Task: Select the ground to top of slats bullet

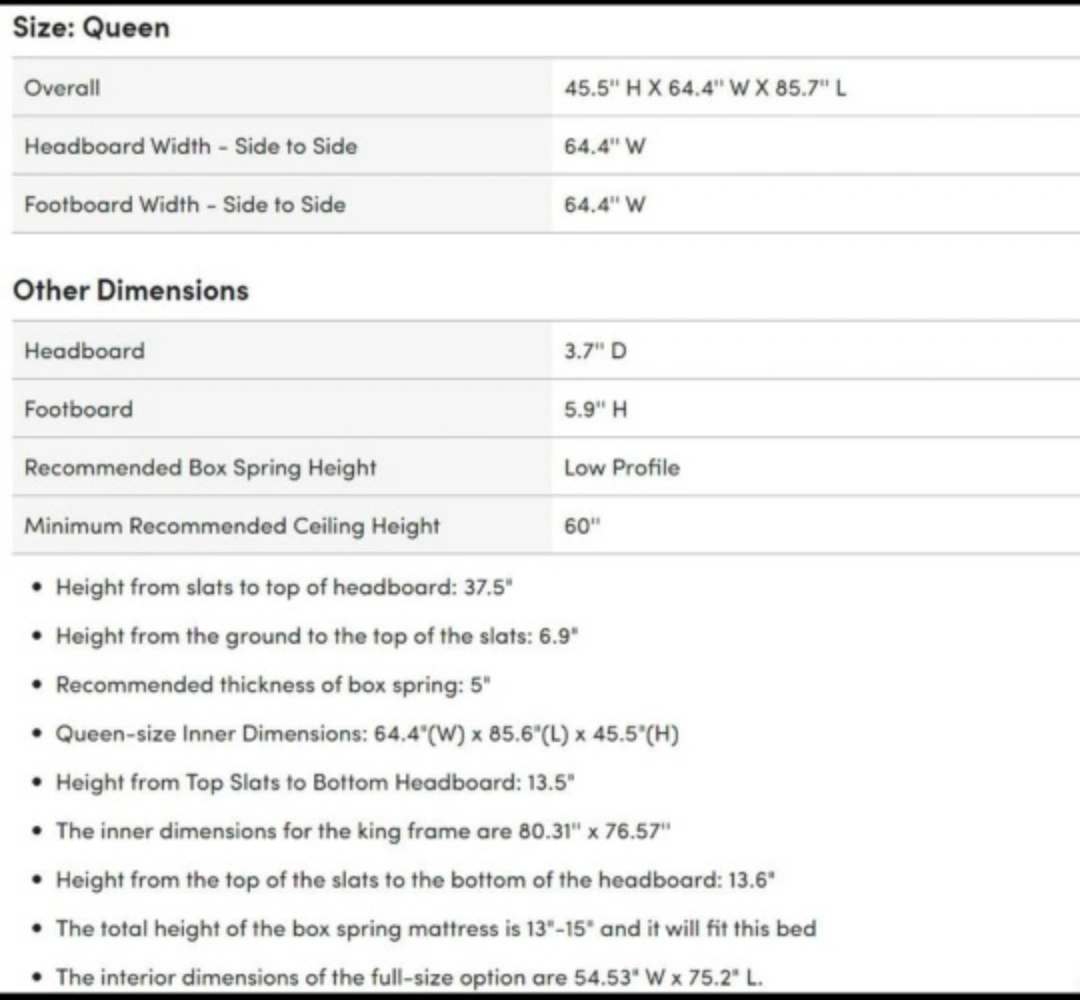Action: pyautogui.click(x=317, y=636)
